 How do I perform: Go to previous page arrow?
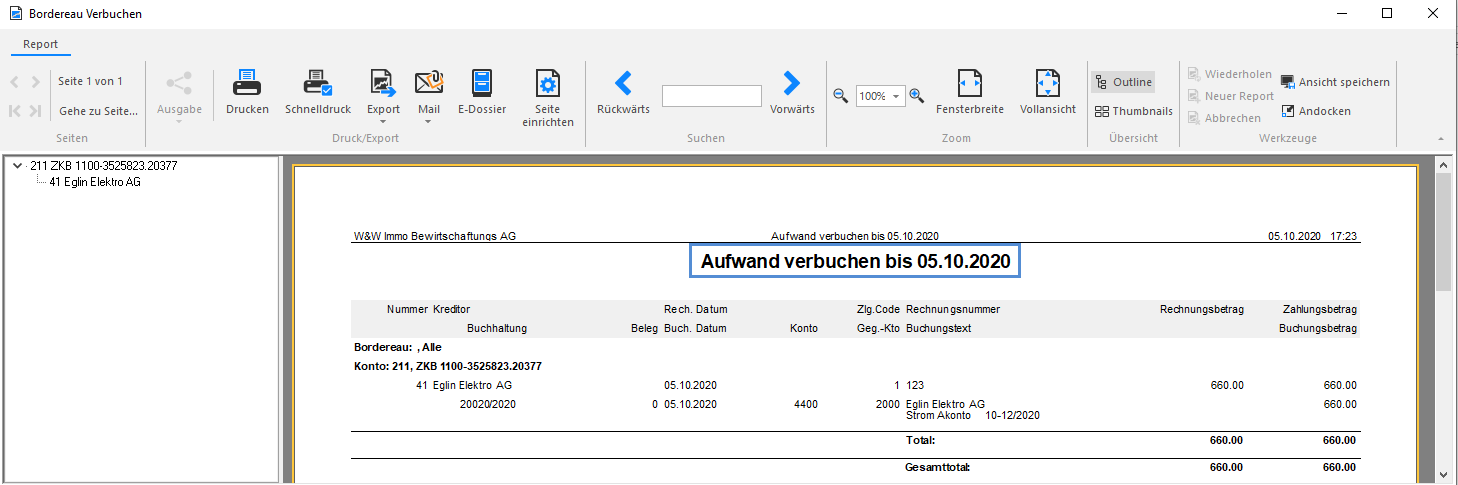click(x=15, y=82)
